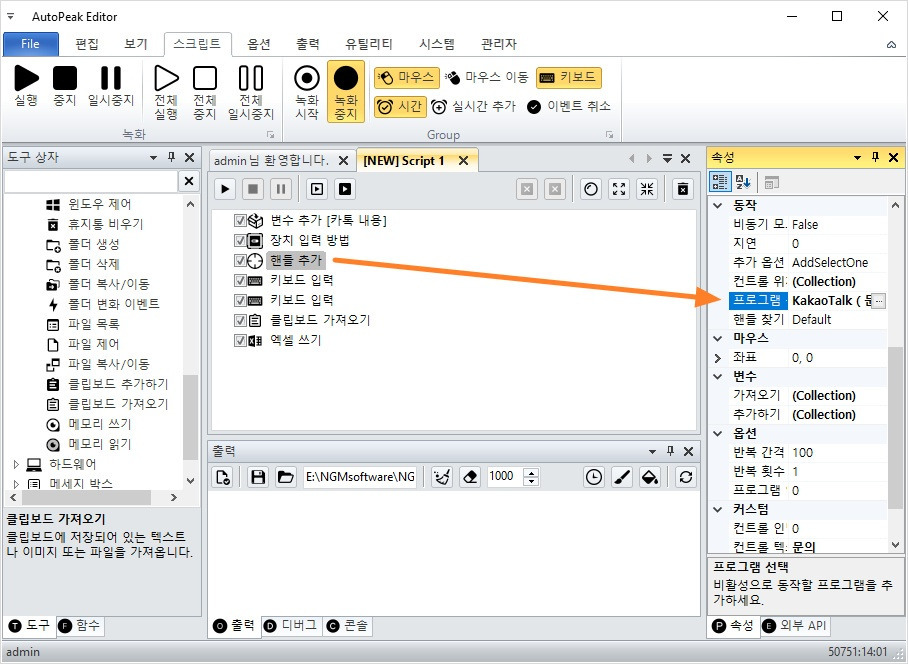Start recording with 녹화 시작
Screen dimensions: 908x664
(307, 93)
